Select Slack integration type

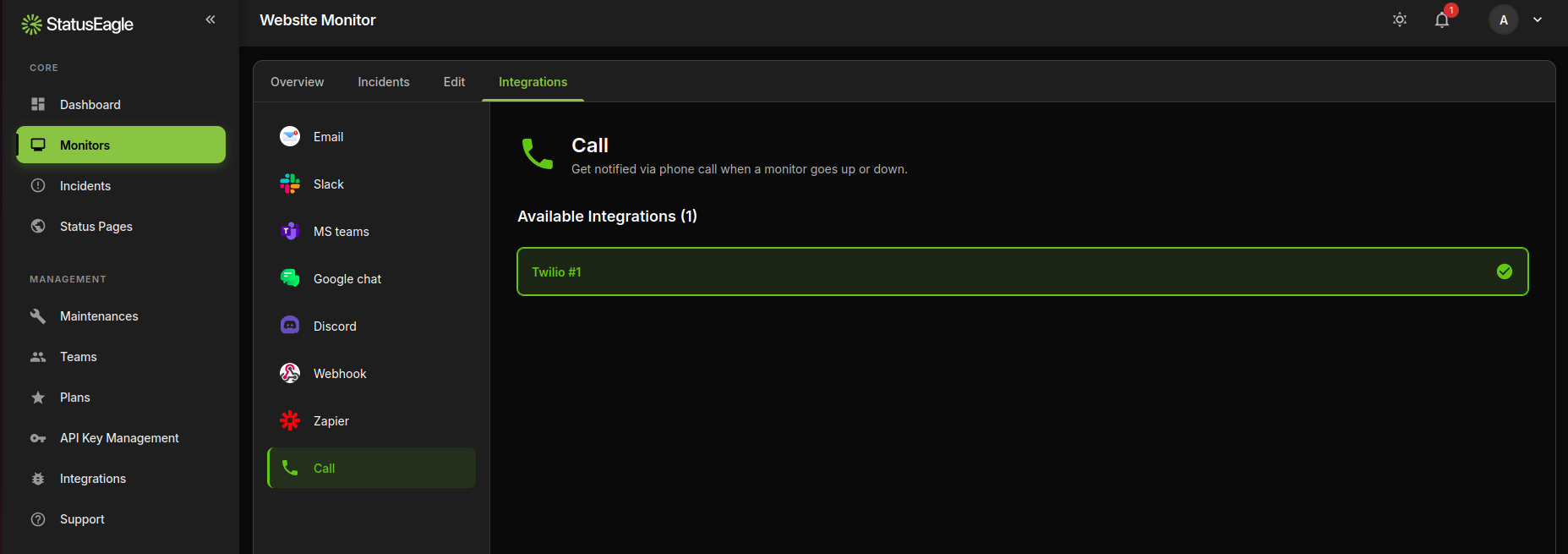click(x=371, y=184)
